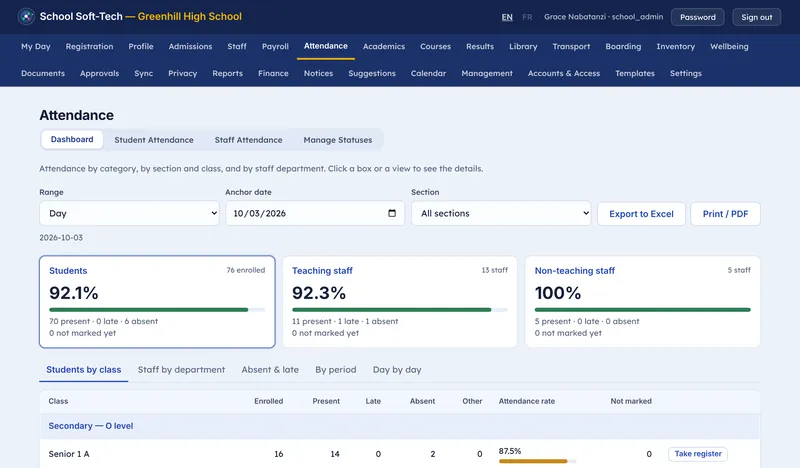Click the Senior 1 A class row name
This screenshot has height=468, width=800.
coord(69,454)
